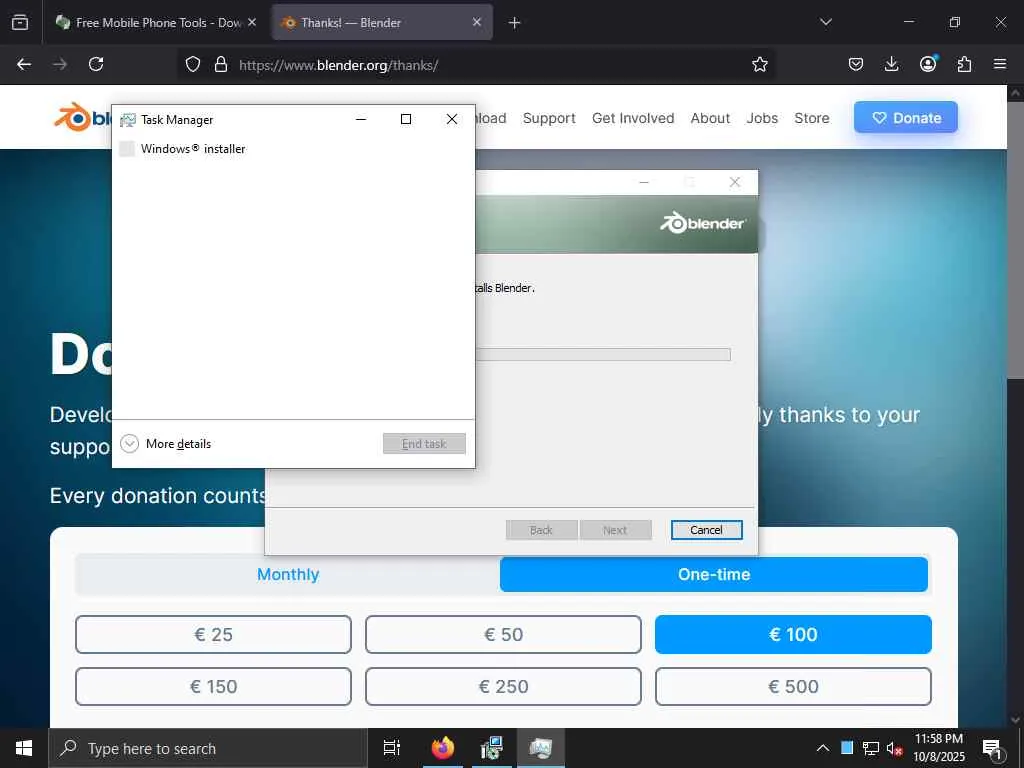Select the Thanks! — Blender tab
This screenshot has height=768, width=1024.
(383, 22)
